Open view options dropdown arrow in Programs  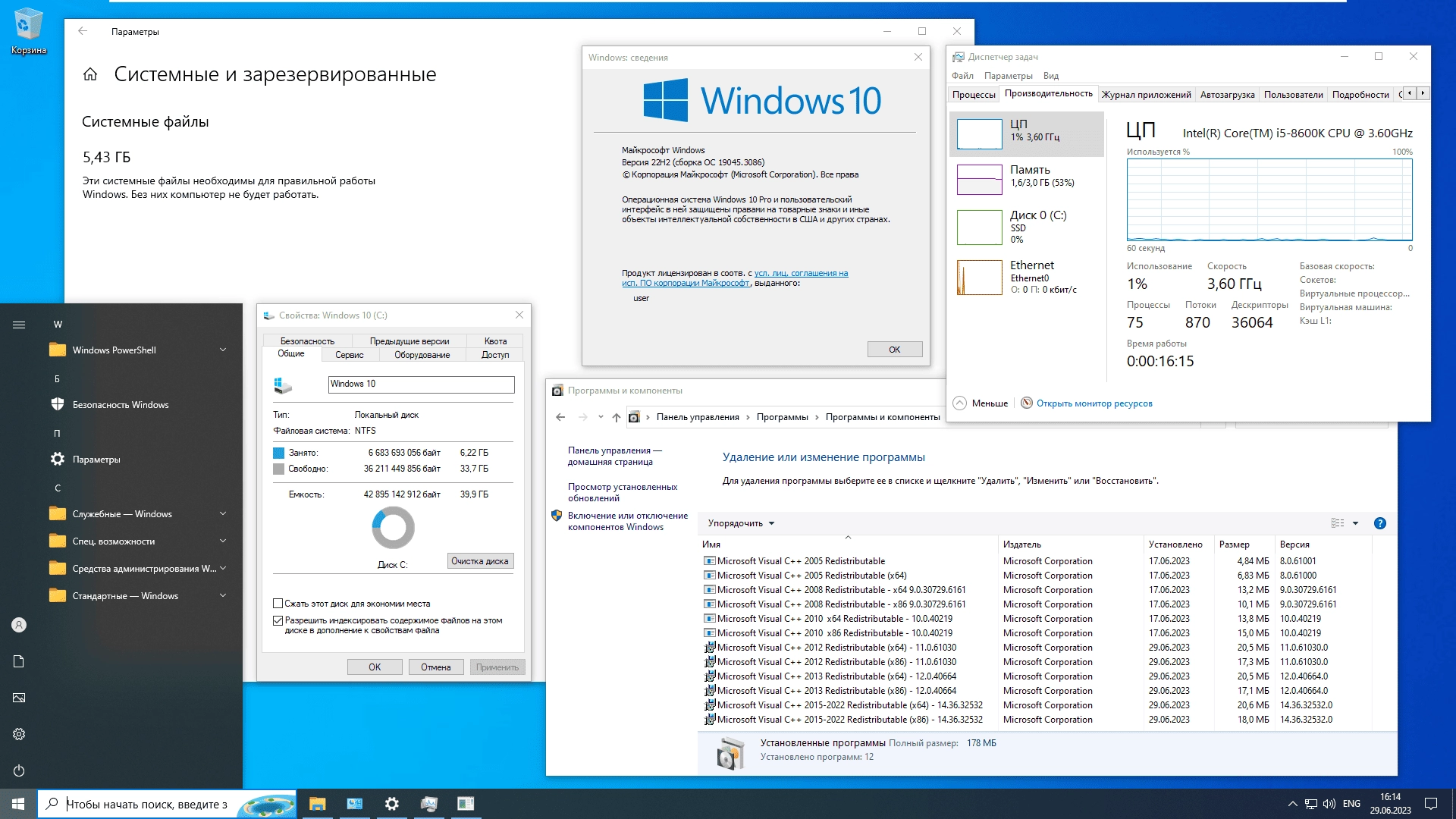(x=1355, y=523)
